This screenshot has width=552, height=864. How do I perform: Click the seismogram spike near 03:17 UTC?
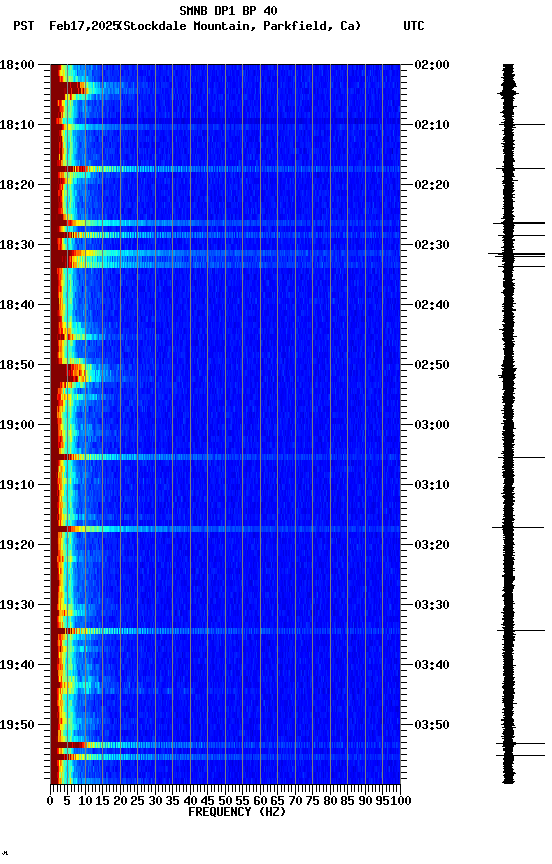point(518,528)
